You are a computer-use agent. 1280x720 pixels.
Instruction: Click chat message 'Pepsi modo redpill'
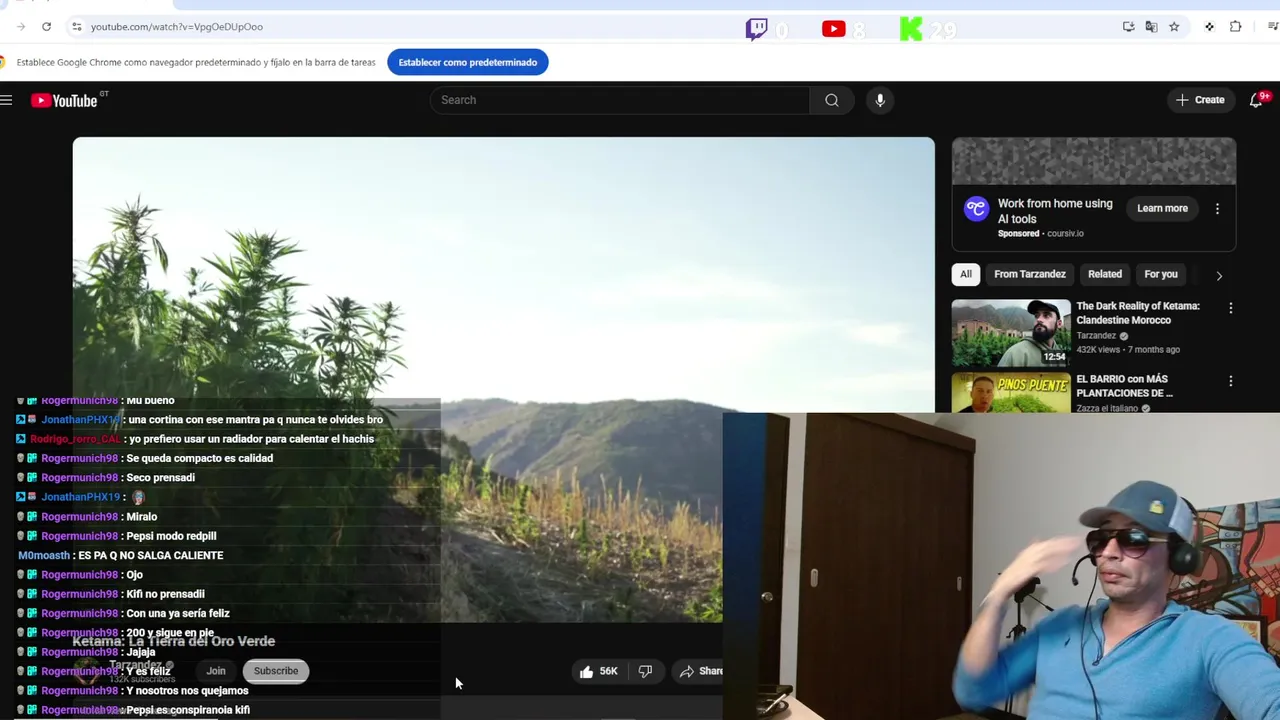pos(171,536)
